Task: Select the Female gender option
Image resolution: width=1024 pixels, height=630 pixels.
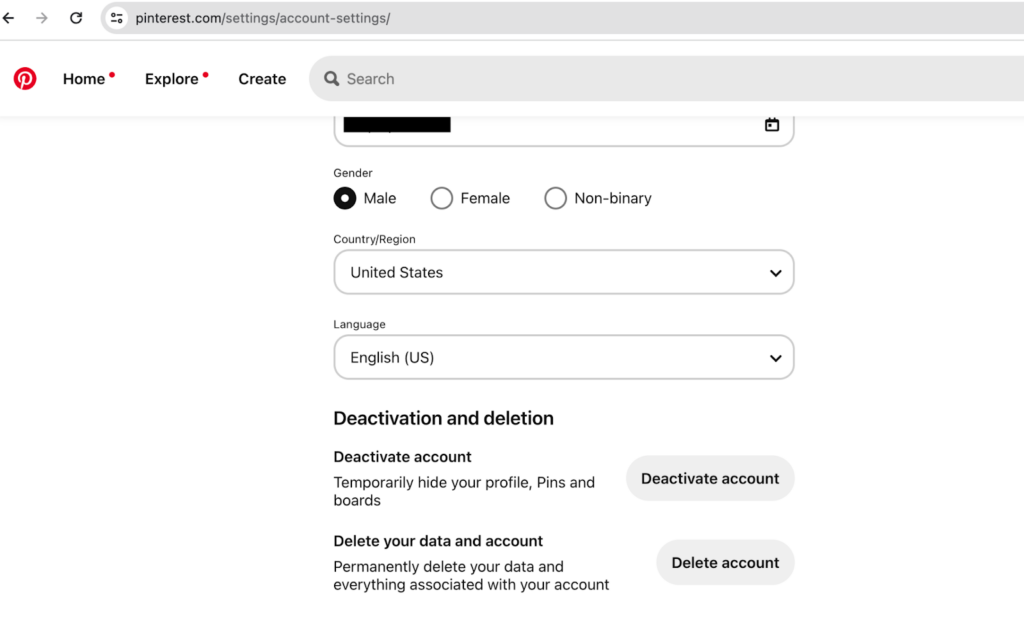Action: coord(441,198)
